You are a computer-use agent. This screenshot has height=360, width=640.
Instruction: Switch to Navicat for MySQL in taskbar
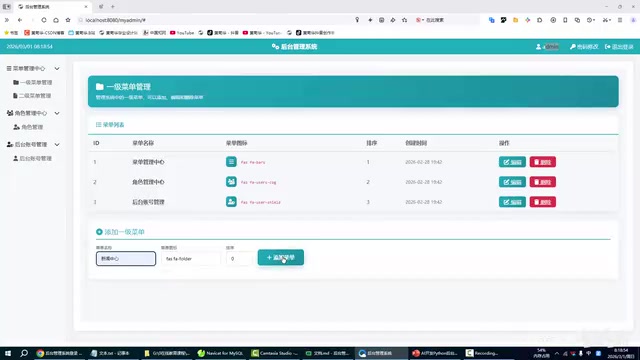[x=220, y=353]
